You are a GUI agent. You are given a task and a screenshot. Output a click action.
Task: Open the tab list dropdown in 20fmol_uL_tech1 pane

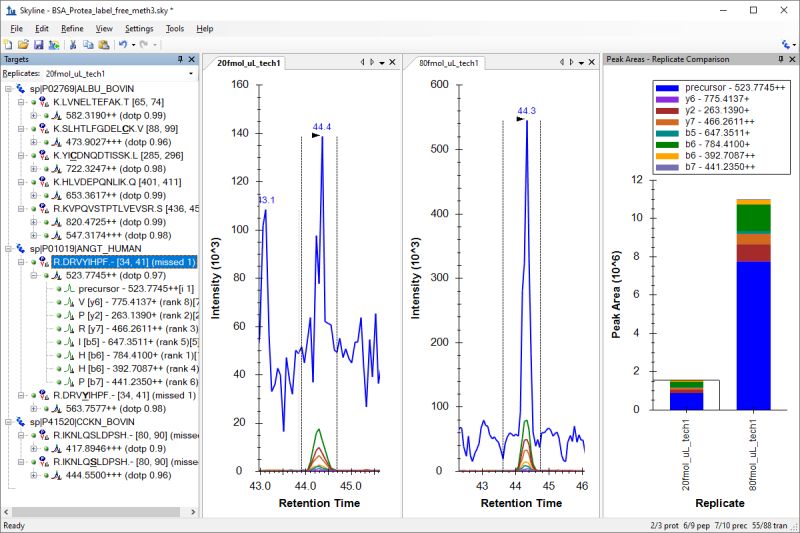point(382,63)
